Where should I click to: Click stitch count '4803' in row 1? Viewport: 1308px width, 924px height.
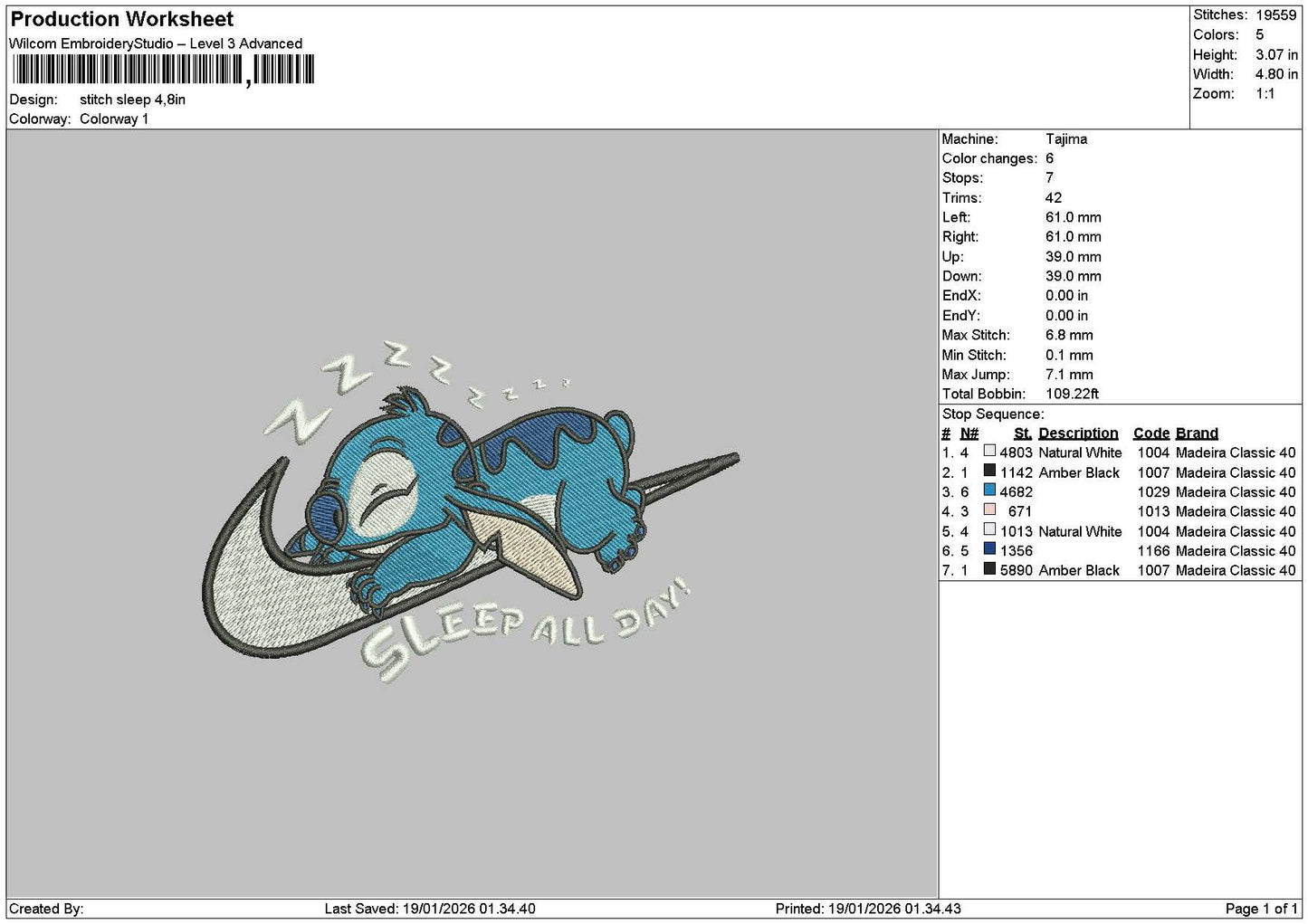1017,453
